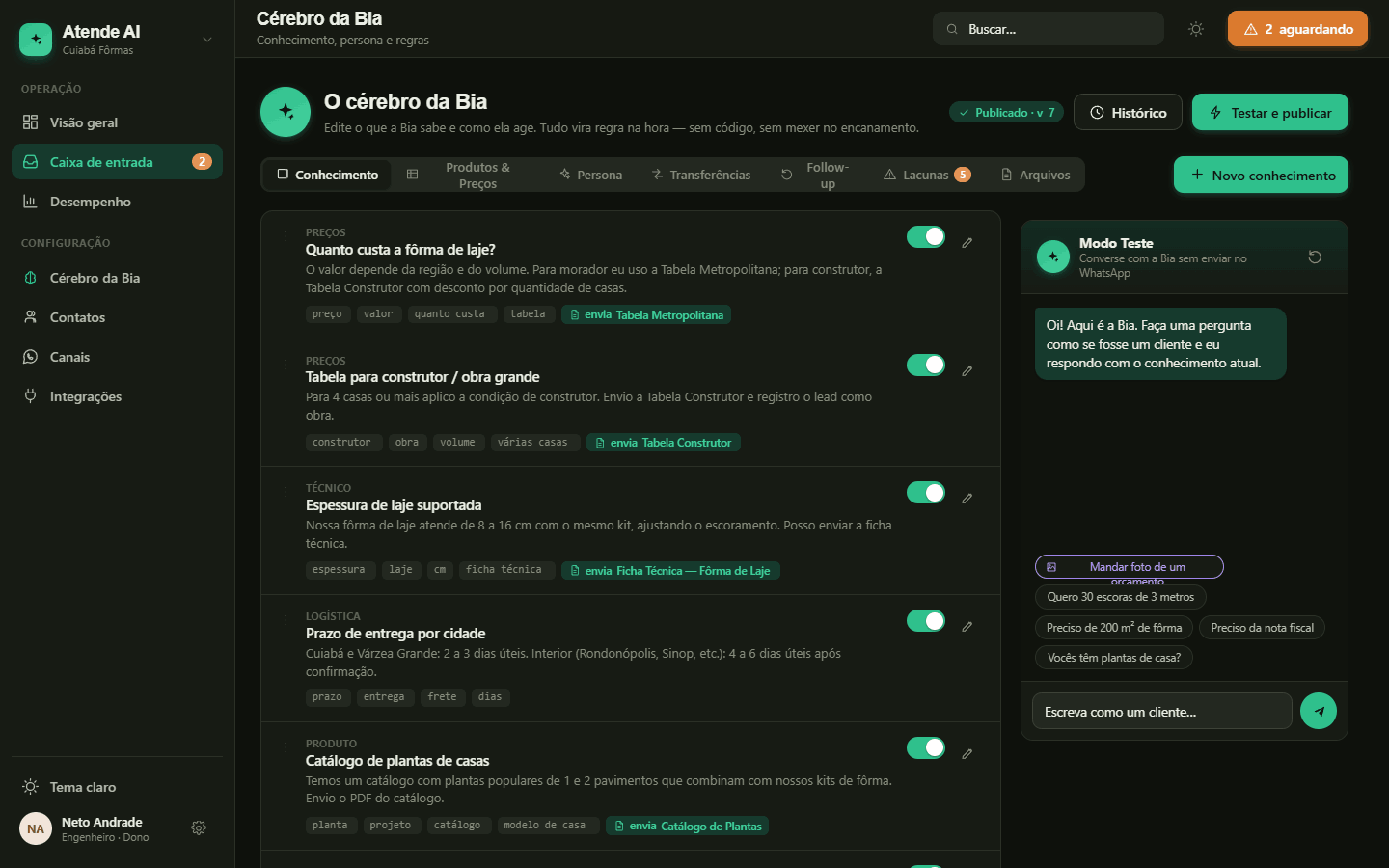This screenshot has height=868, width=1389.
Task: Click 'Preciso de 200 m² de fôrma' suggestion
Action: tap(1114, 628)
